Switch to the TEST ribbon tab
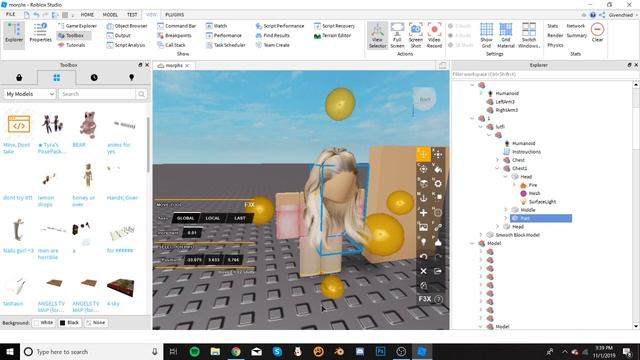Image resolution: width=640 pixels, height=360 pixels. [132, 14]
